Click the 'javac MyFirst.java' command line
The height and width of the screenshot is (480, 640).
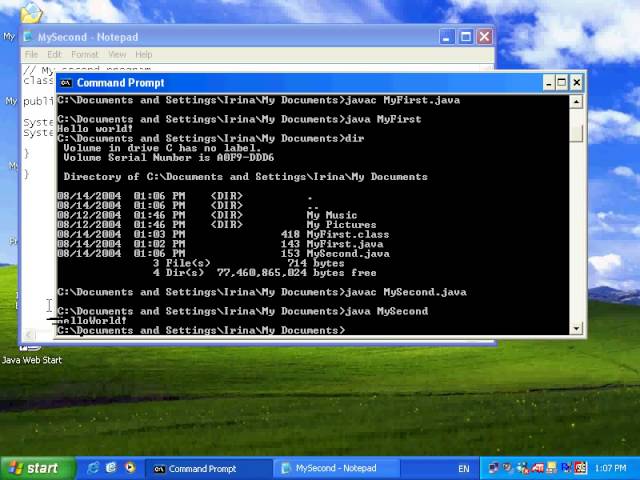click(259, 100)
